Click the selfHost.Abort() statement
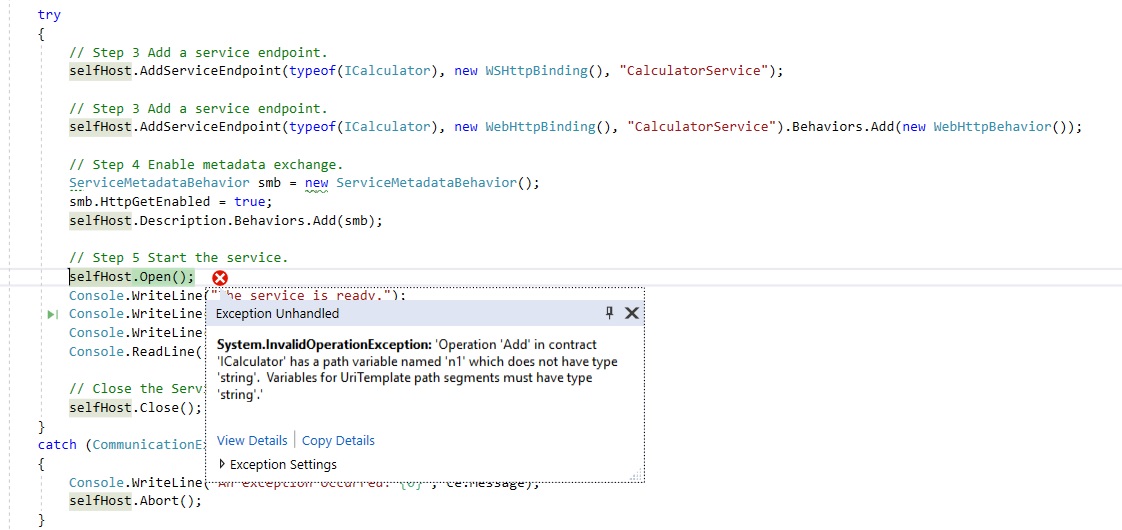 135,500
